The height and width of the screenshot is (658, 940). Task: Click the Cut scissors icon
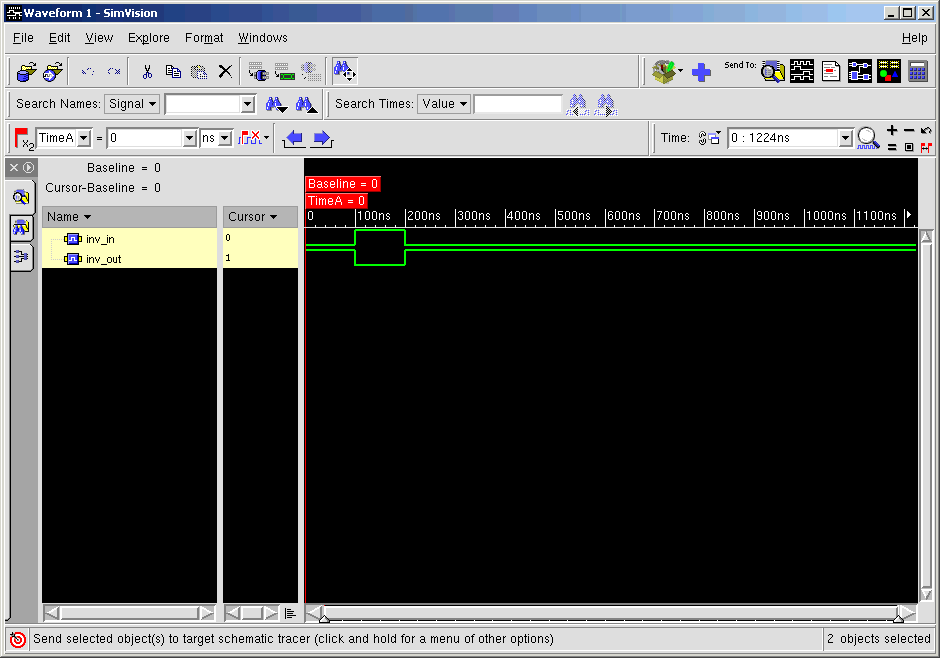click(x=147, y=72)
